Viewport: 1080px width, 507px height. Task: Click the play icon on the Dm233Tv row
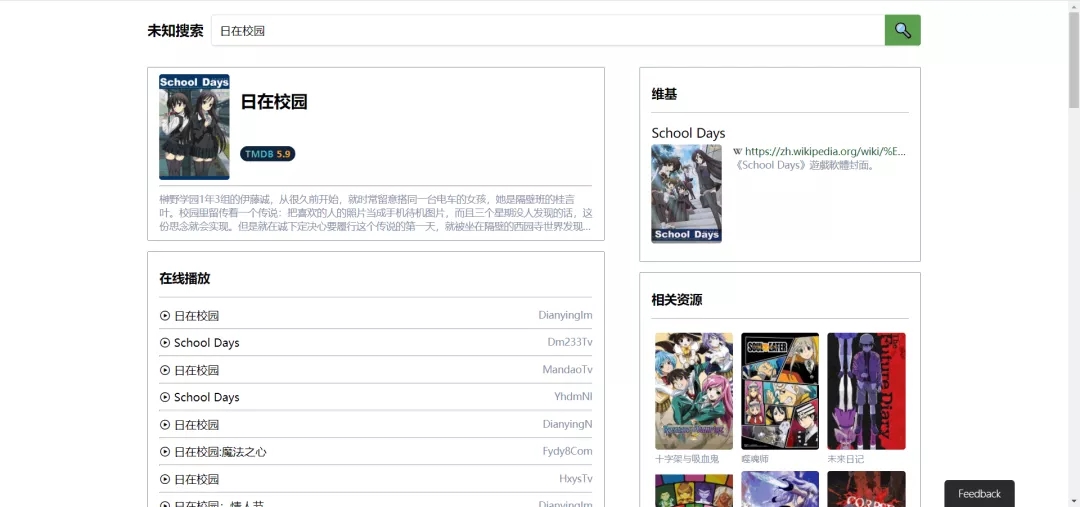point(165,342)
